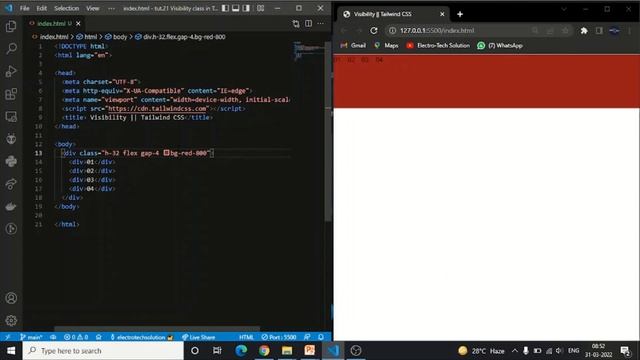Viewport: 640px width, 360px height.
Task: Open the Gmail bookmark
Action: [353, 46]
